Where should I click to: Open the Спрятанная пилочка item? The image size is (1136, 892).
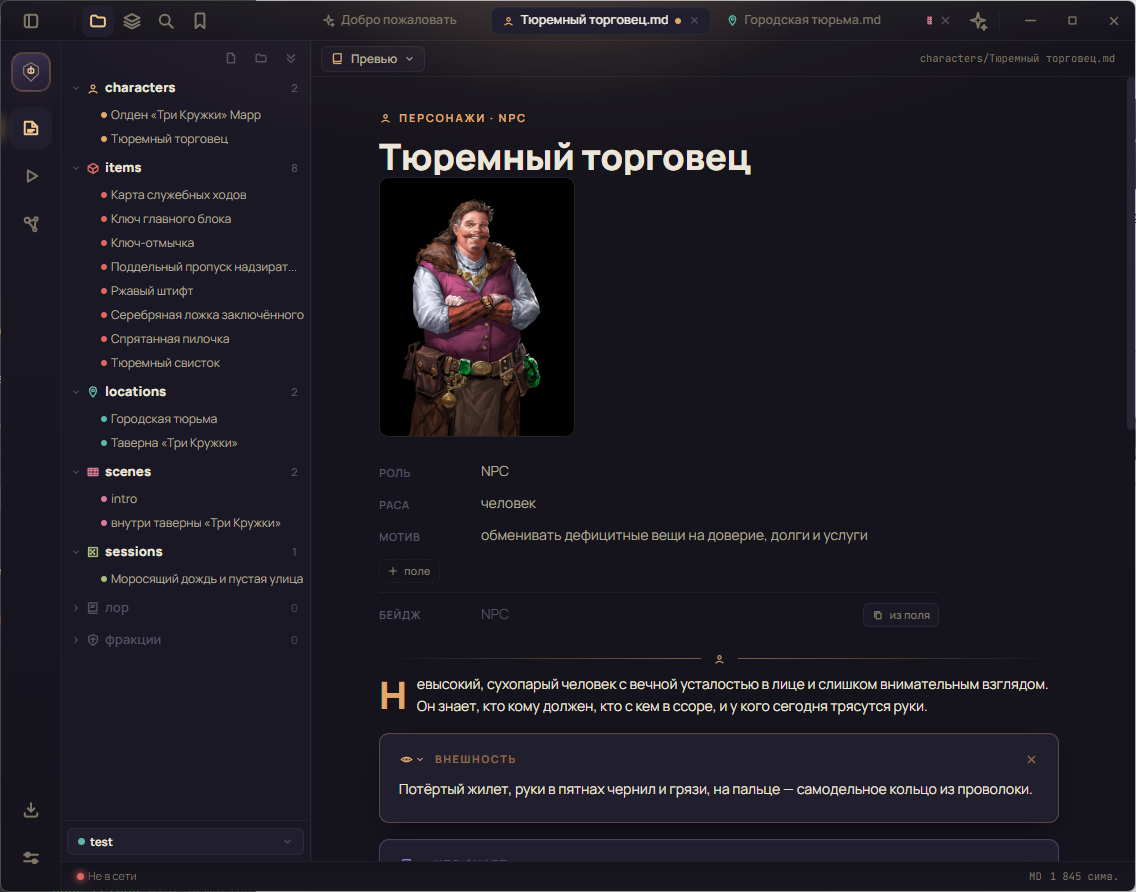170,338
